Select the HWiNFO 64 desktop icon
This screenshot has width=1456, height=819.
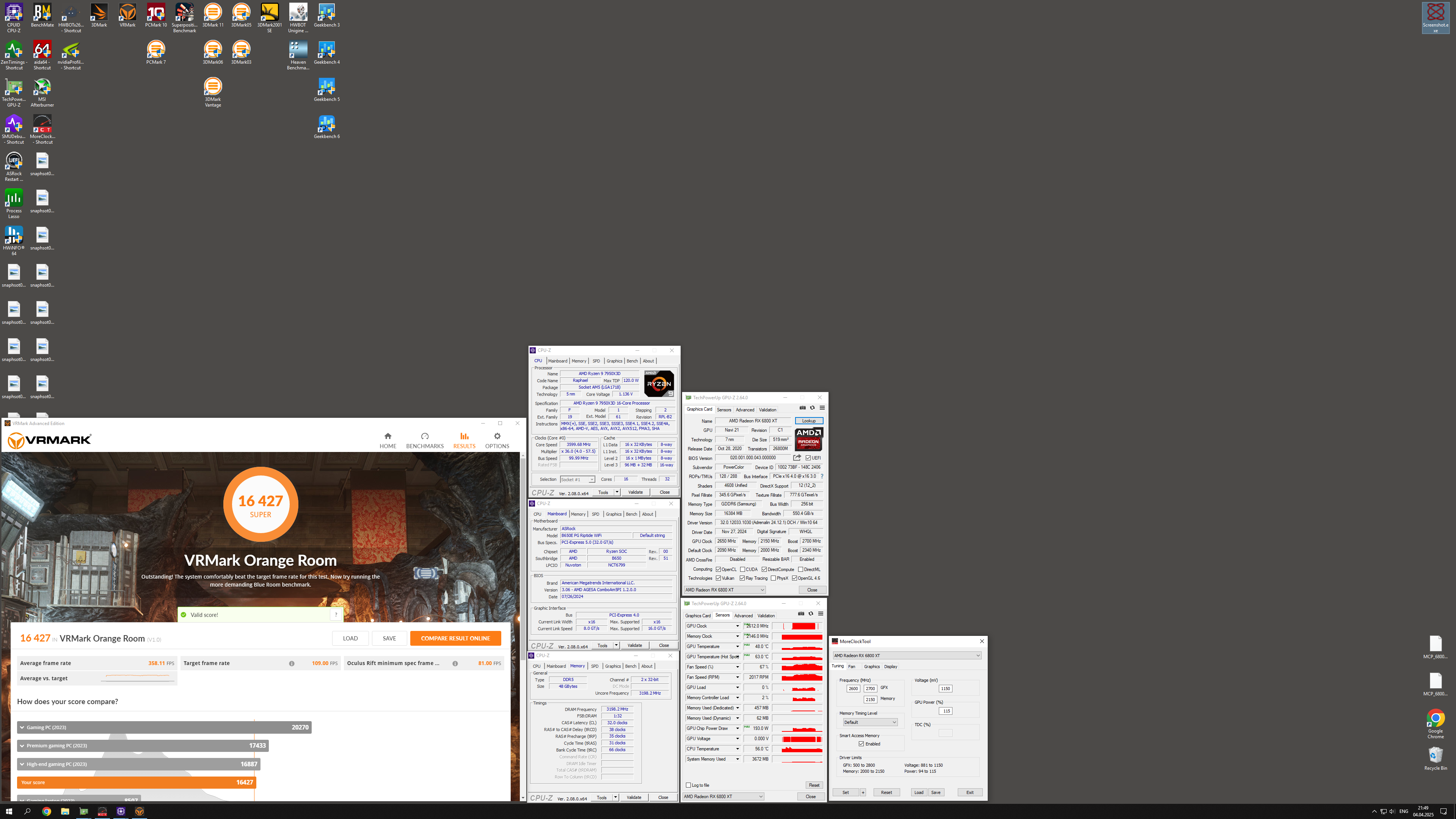coord(14,242)
